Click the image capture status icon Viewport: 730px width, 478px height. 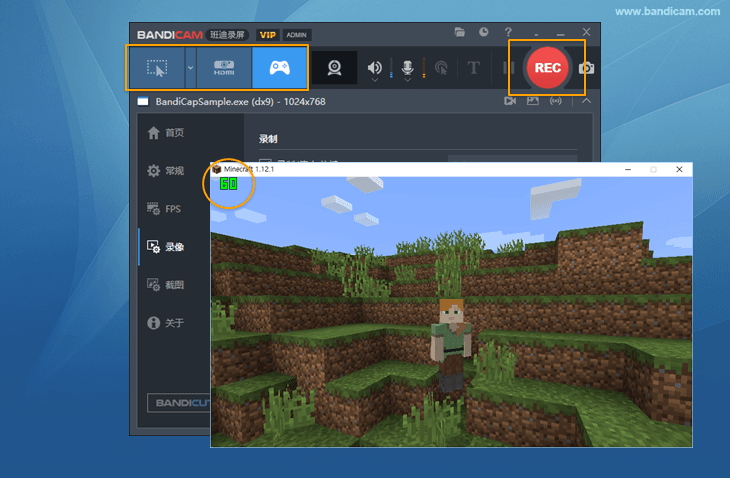coord(533,101)
